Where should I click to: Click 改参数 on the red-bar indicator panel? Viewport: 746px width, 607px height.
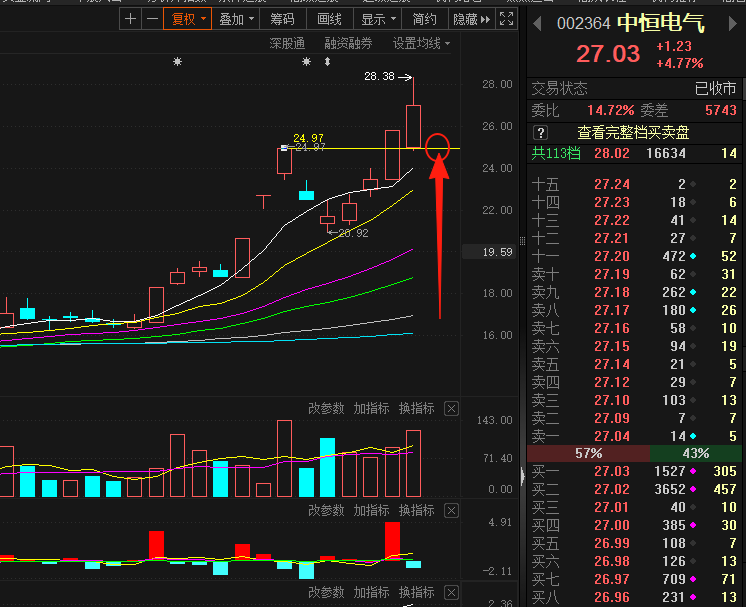[326, 510]
